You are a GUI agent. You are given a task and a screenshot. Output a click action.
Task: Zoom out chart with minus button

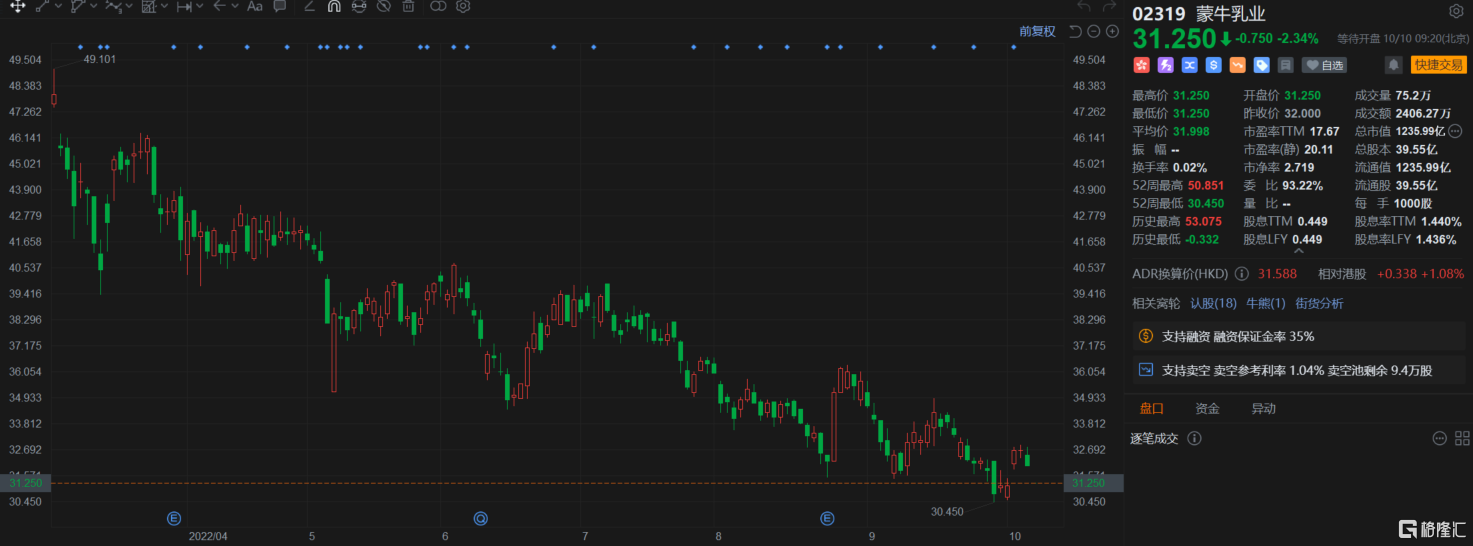1093,31
